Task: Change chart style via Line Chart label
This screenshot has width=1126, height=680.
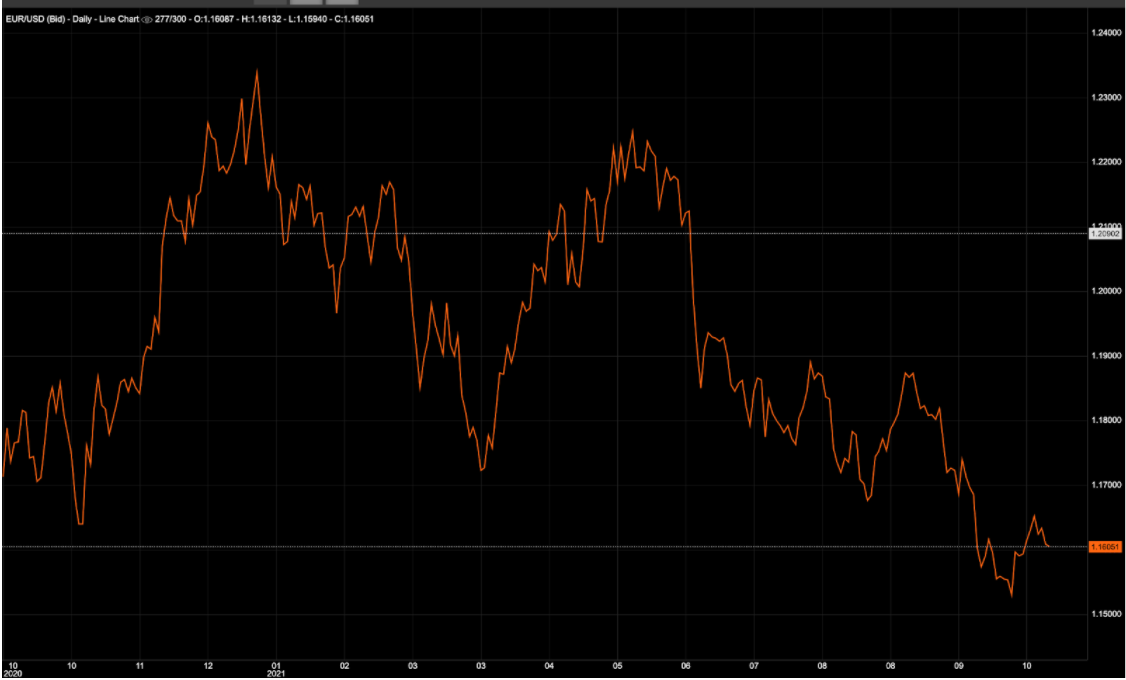Action: [x=119, y=16]
